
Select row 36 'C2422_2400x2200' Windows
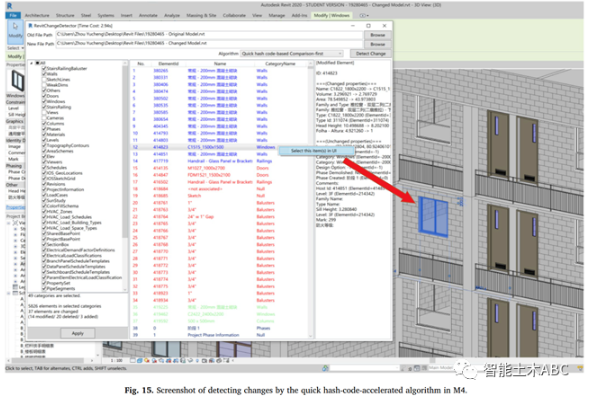[219, 314]
